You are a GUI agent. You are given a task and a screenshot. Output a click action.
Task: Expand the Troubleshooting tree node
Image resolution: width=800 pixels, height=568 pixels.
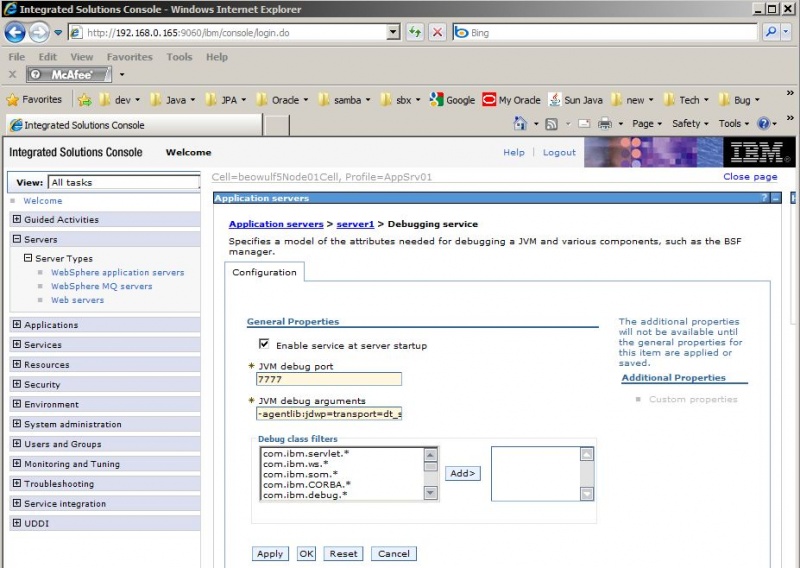[17, 483]
